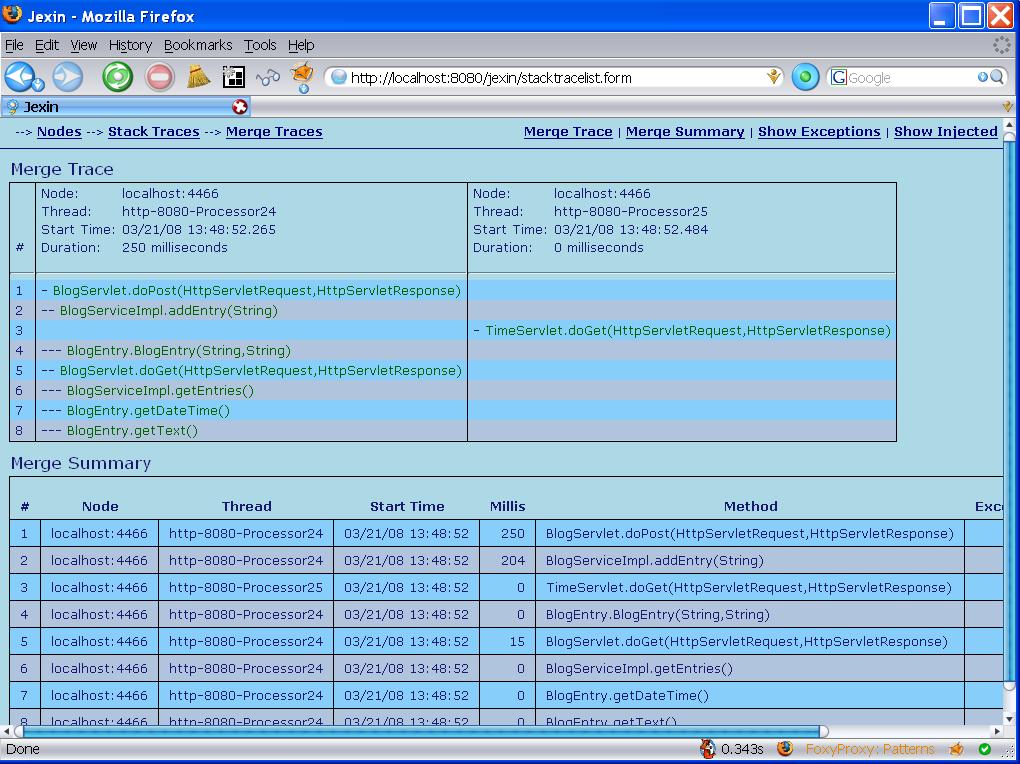Click the orange icon right of FoxyProxy text
This screenshot has height=764, width=1020.
(x=956, y=749)
